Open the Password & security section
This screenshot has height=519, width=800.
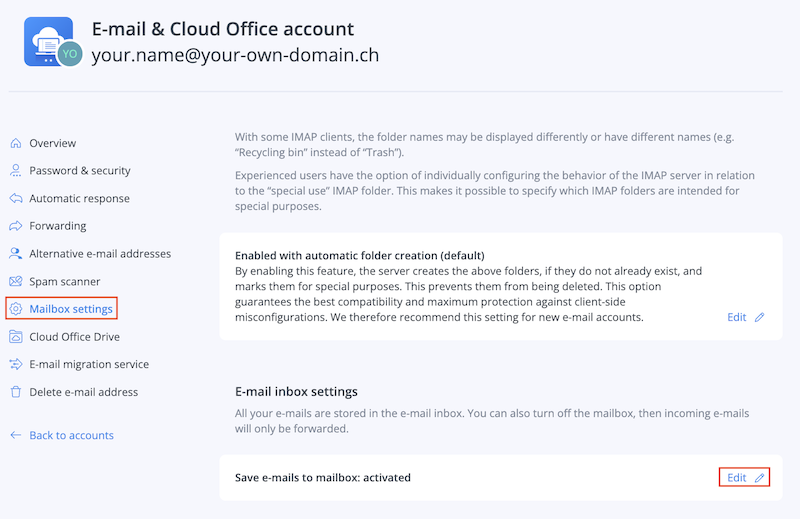point(80,170)
